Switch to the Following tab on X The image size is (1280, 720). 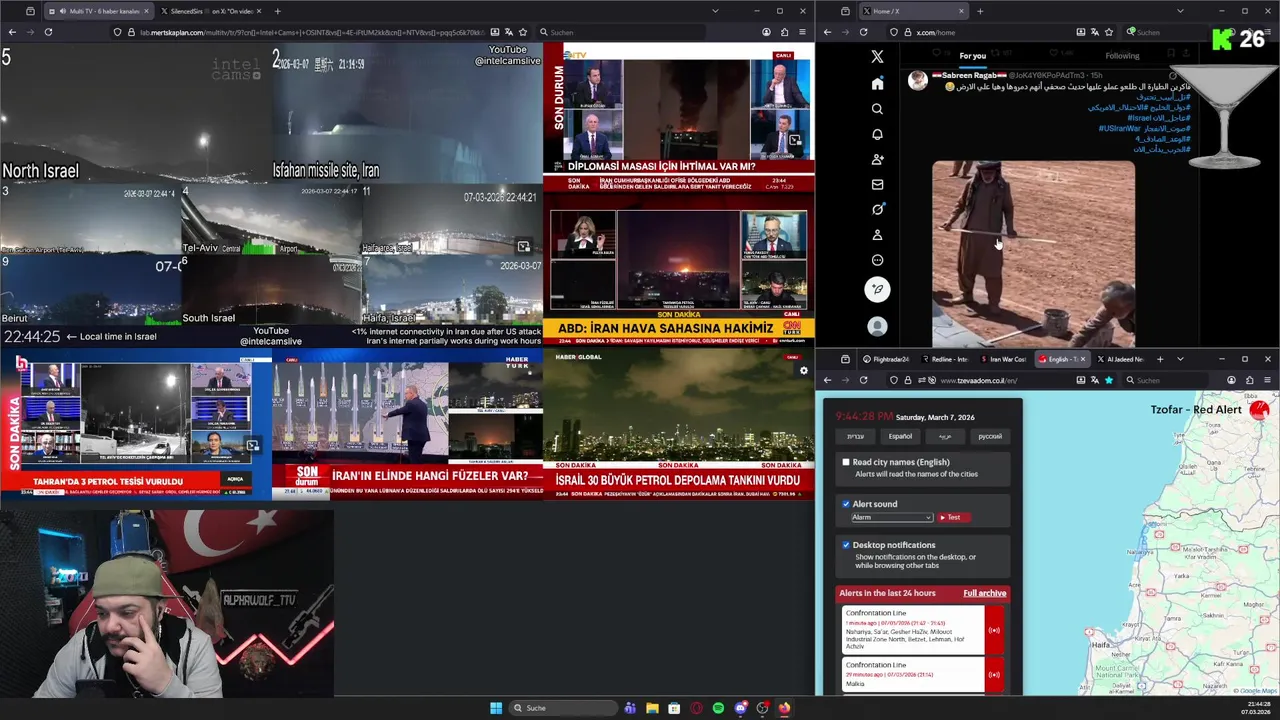pyautogui.click(x=1122, y=56)
